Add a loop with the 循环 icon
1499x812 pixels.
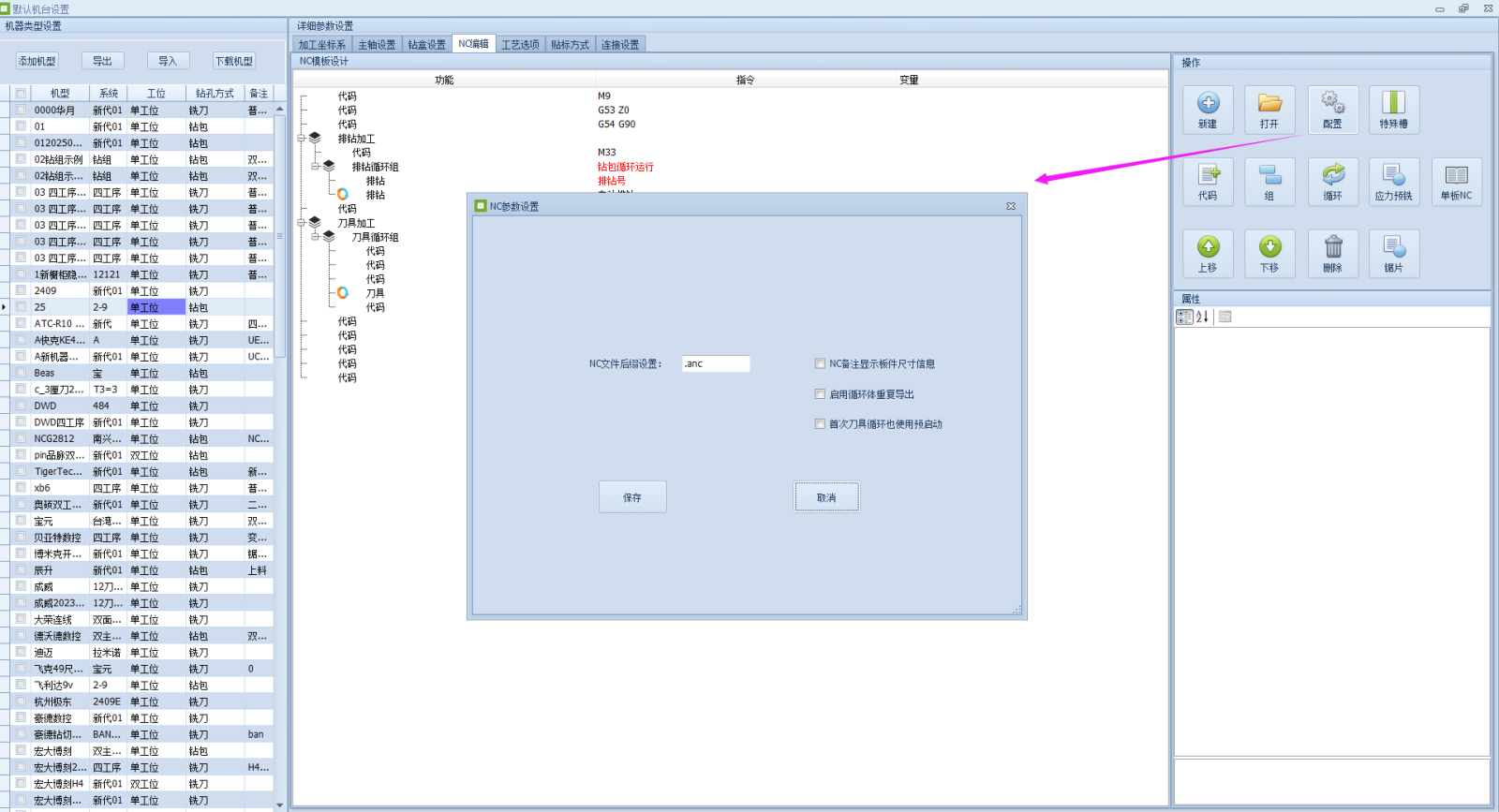click(x=1332, y=182)
